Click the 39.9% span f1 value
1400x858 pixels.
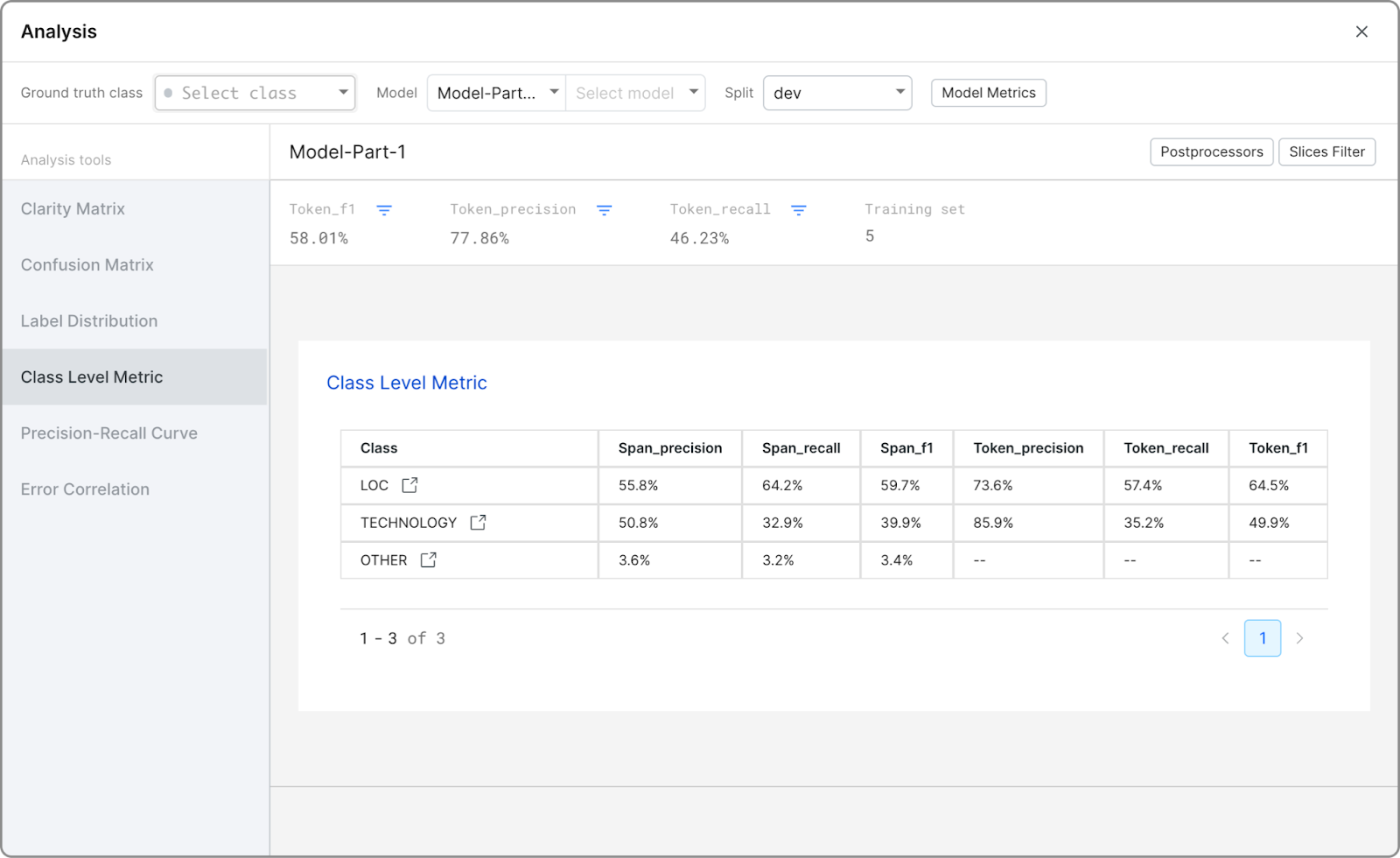pyautogui.click(x=900, y=523)
